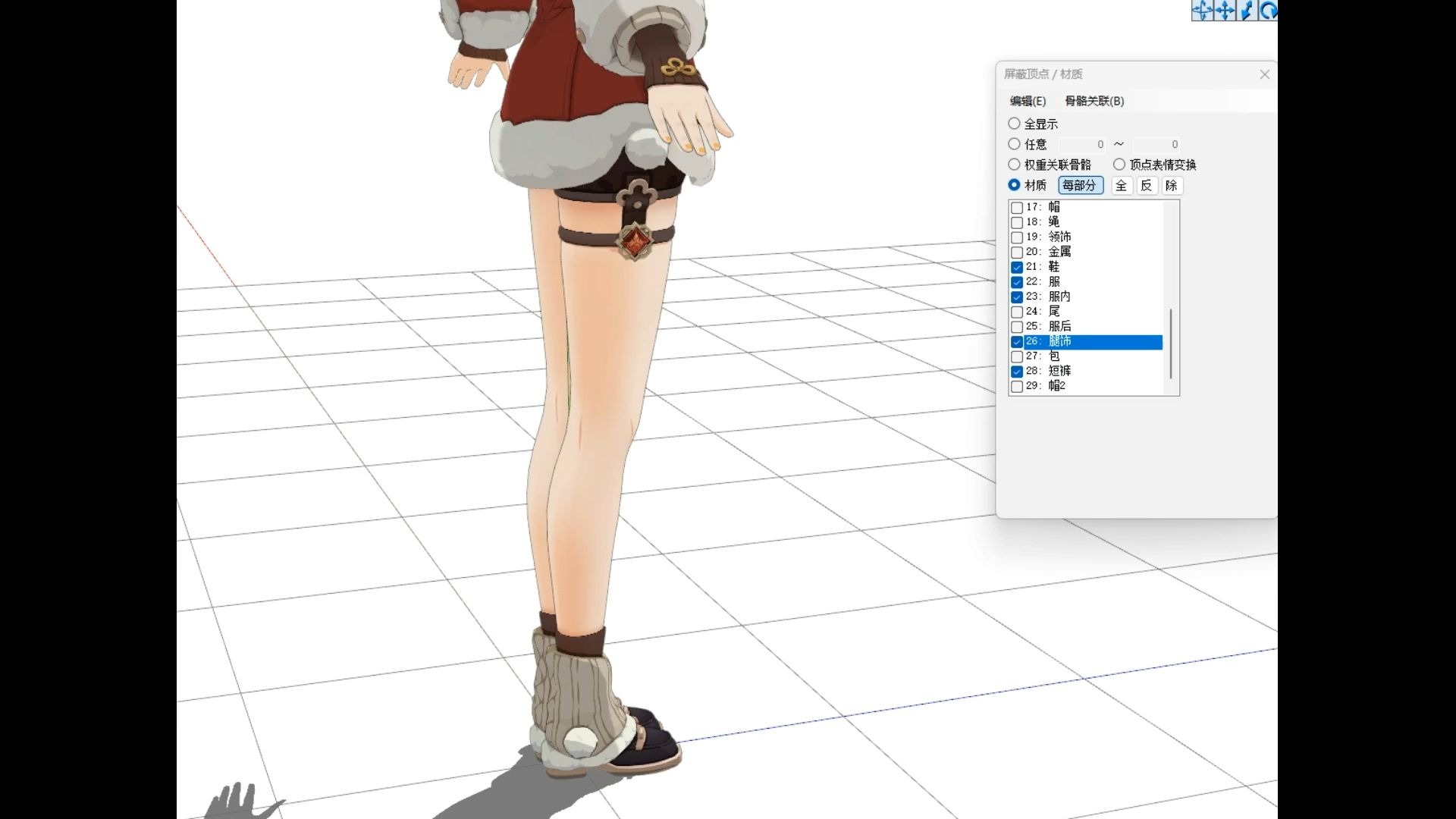Screen dimensions: 1456x819
Task: Click the 全 select-all button
Action: pyautogui.click(x=1122, y=185)
